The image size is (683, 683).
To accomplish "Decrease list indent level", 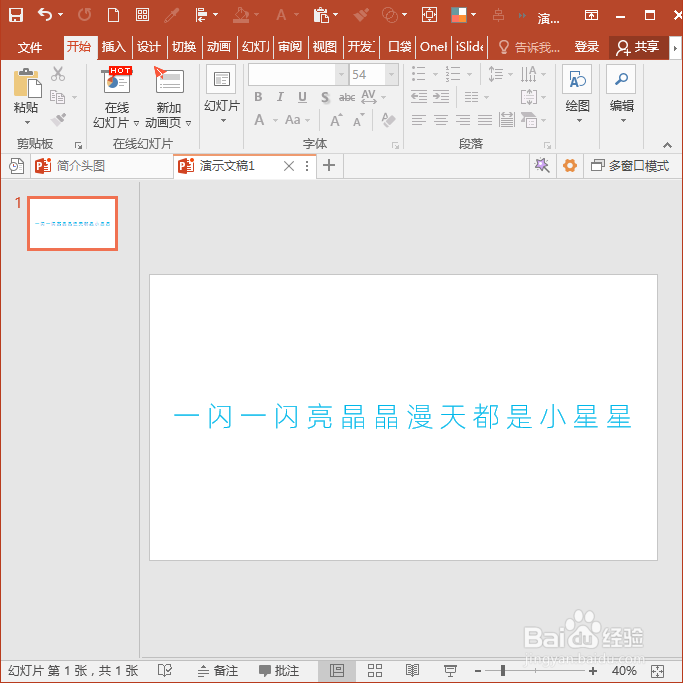I will tap(419, 97).
